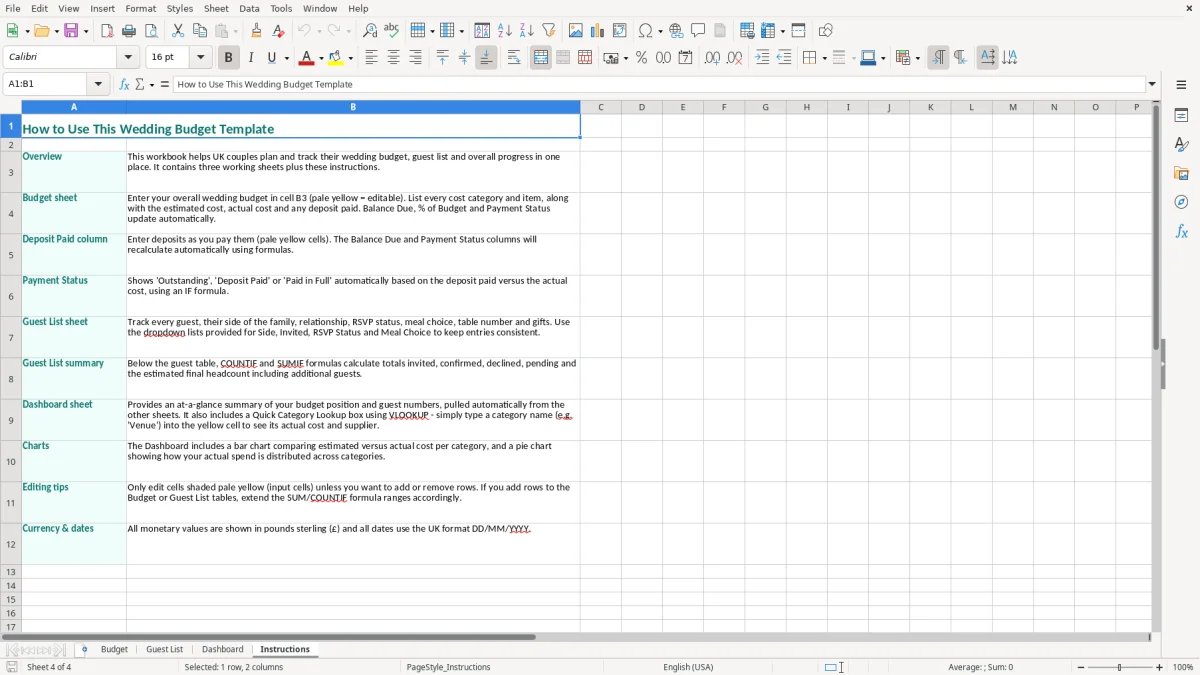This screenshot has height=675, width=1200.
Task: Increase cell indent
Action: pyautogui.click(x=762, y=58)
